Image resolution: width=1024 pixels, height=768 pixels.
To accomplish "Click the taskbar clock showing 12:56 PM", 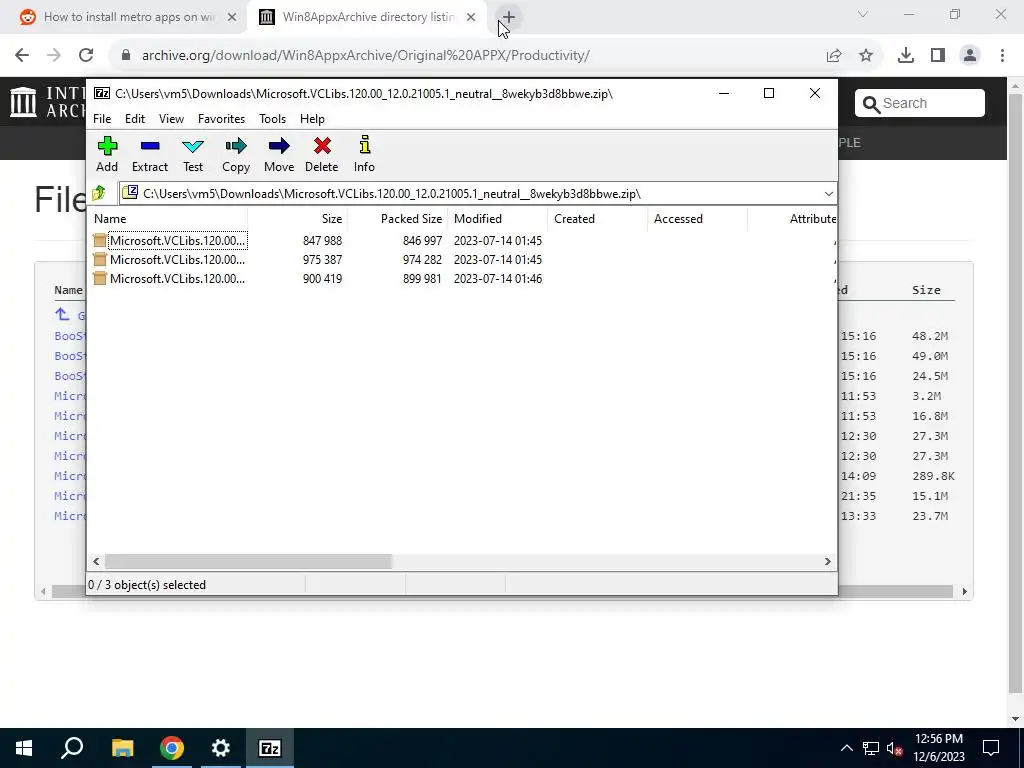I will click(938, 748).
